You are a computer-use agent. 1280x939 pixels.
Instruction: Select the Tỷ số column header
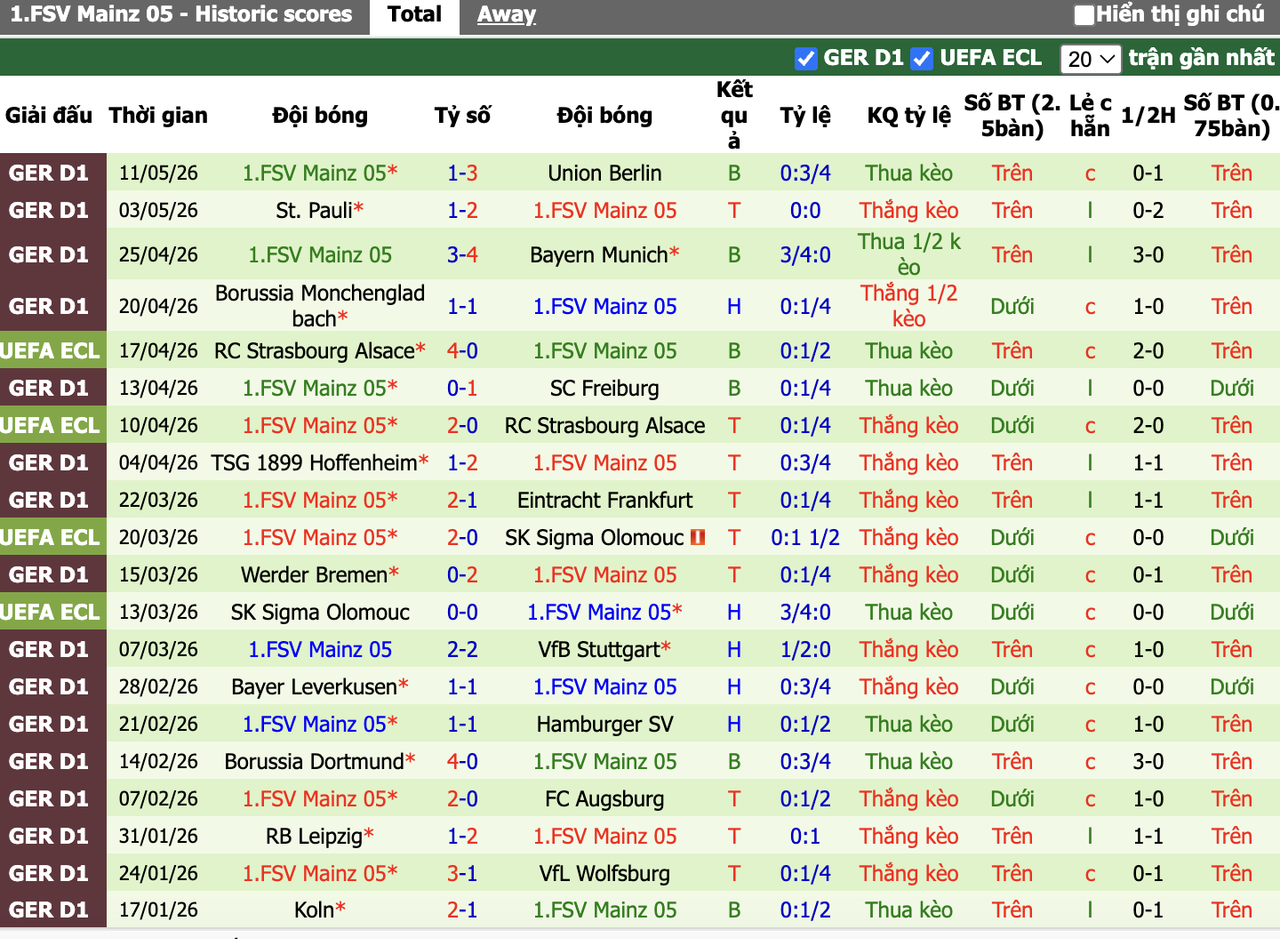coord(462,115)
